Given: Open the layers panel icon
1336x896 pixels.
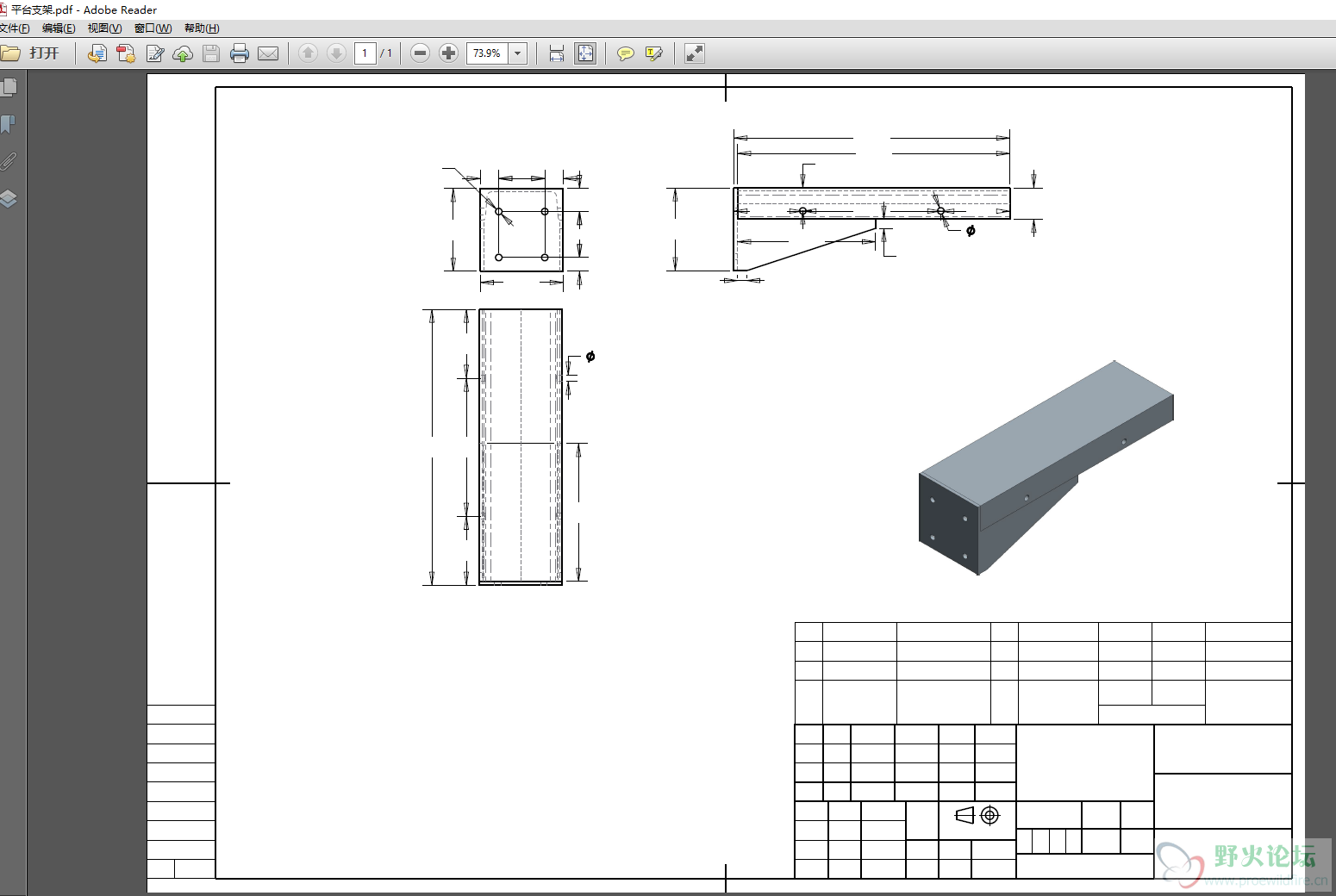Looking at the screenshot, I should coord(9,199).
